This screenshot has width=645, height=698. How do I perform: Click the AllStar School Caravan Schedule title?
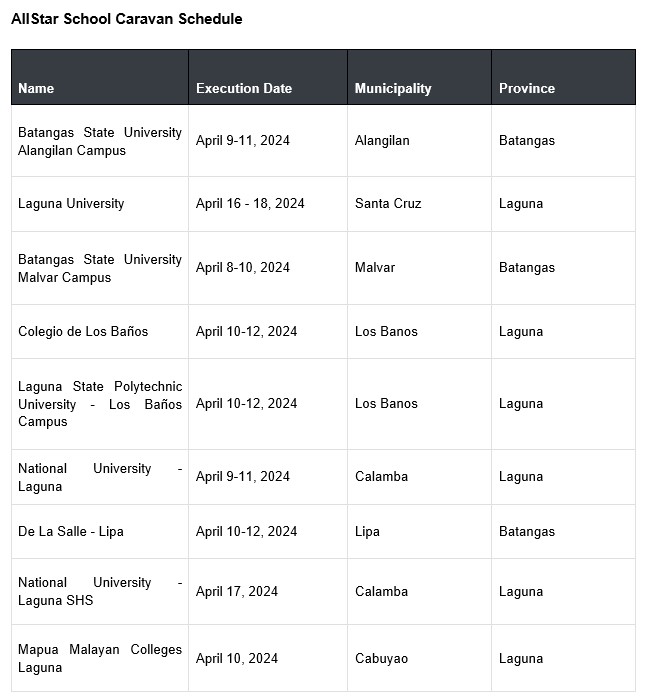tap(127, 19)
